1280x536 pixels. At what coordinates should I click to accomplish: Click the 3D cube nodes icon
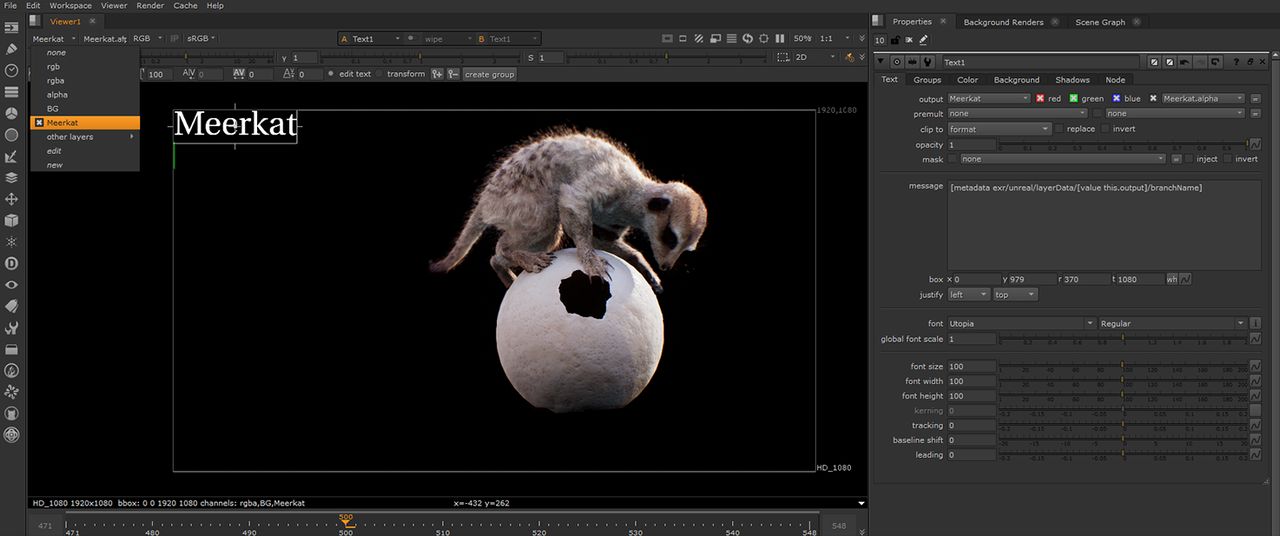click(x=12, y=220)
